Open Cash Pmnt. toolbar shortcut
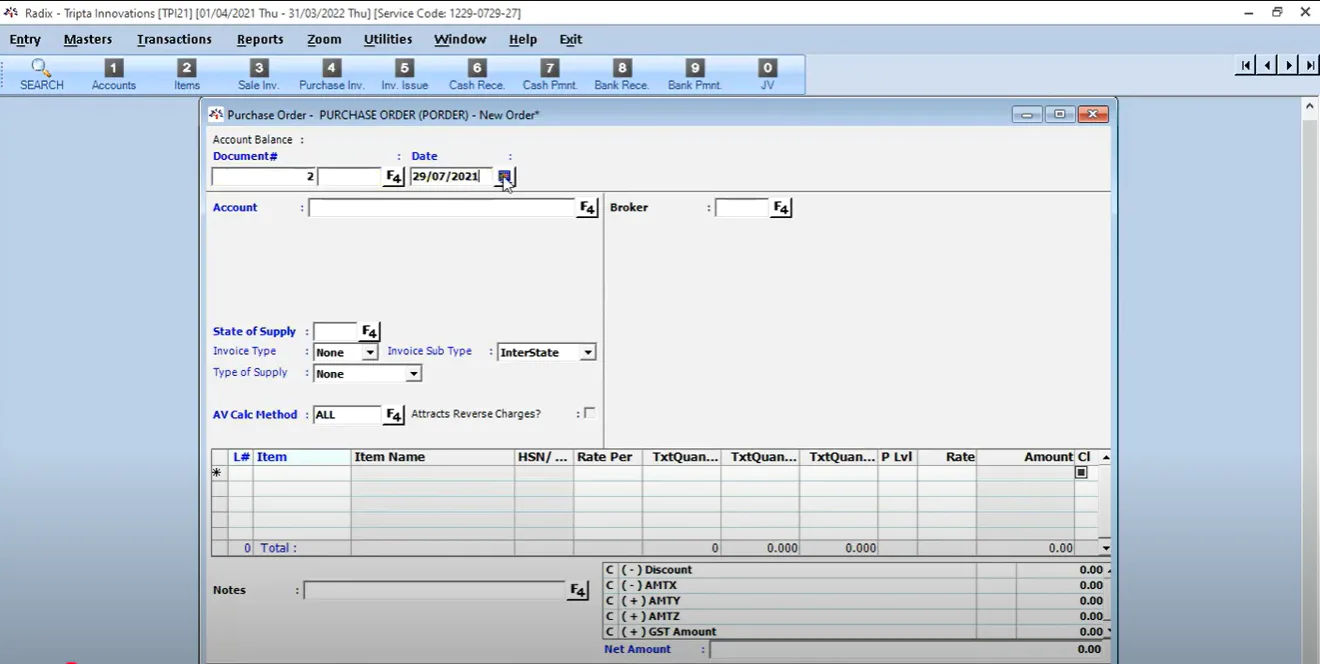The height and width of the screenshot is (664, 1320). pos(550,75)
